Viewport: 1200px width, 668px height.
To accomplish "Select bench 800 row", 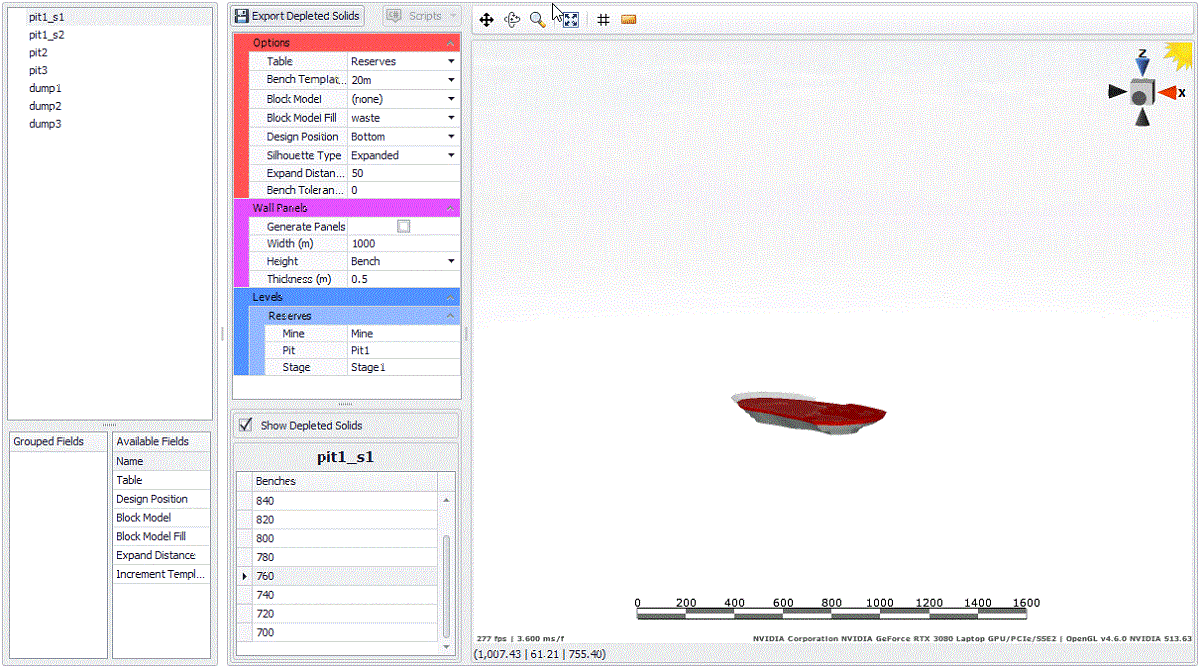I will coord(340,538).
